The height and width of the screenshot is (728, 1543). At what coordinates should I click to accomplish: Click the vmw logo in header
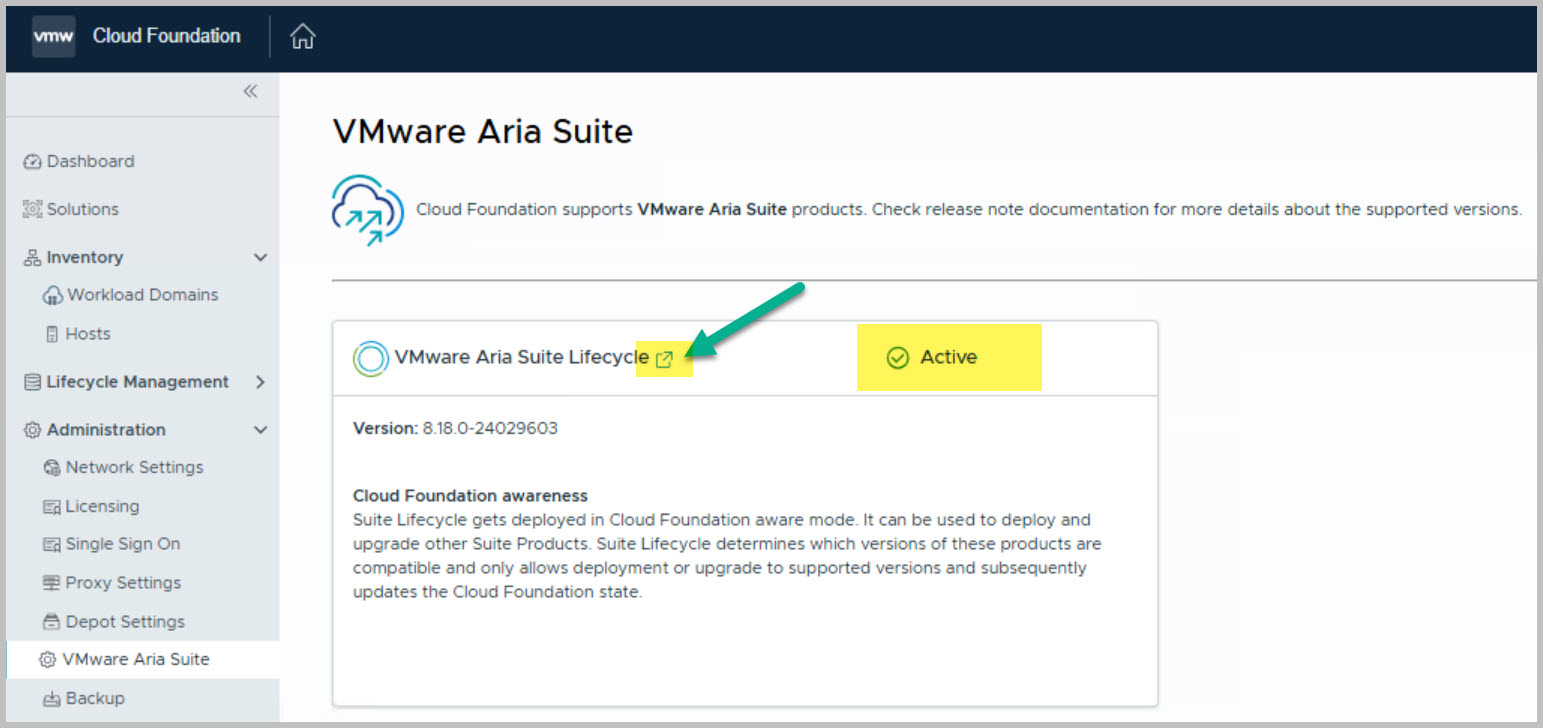pos(53,36)
